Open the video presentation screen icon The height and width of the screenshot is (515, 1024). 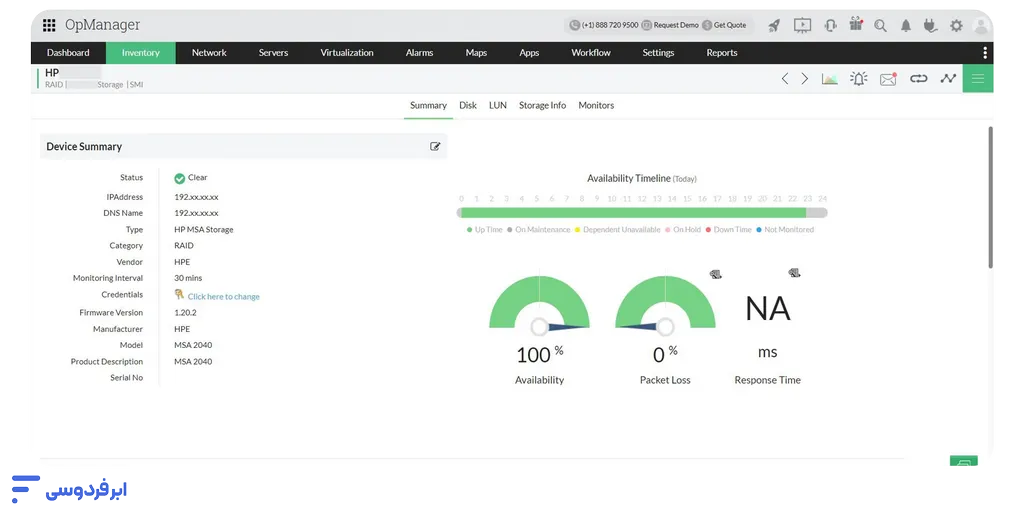click(802, 25)
